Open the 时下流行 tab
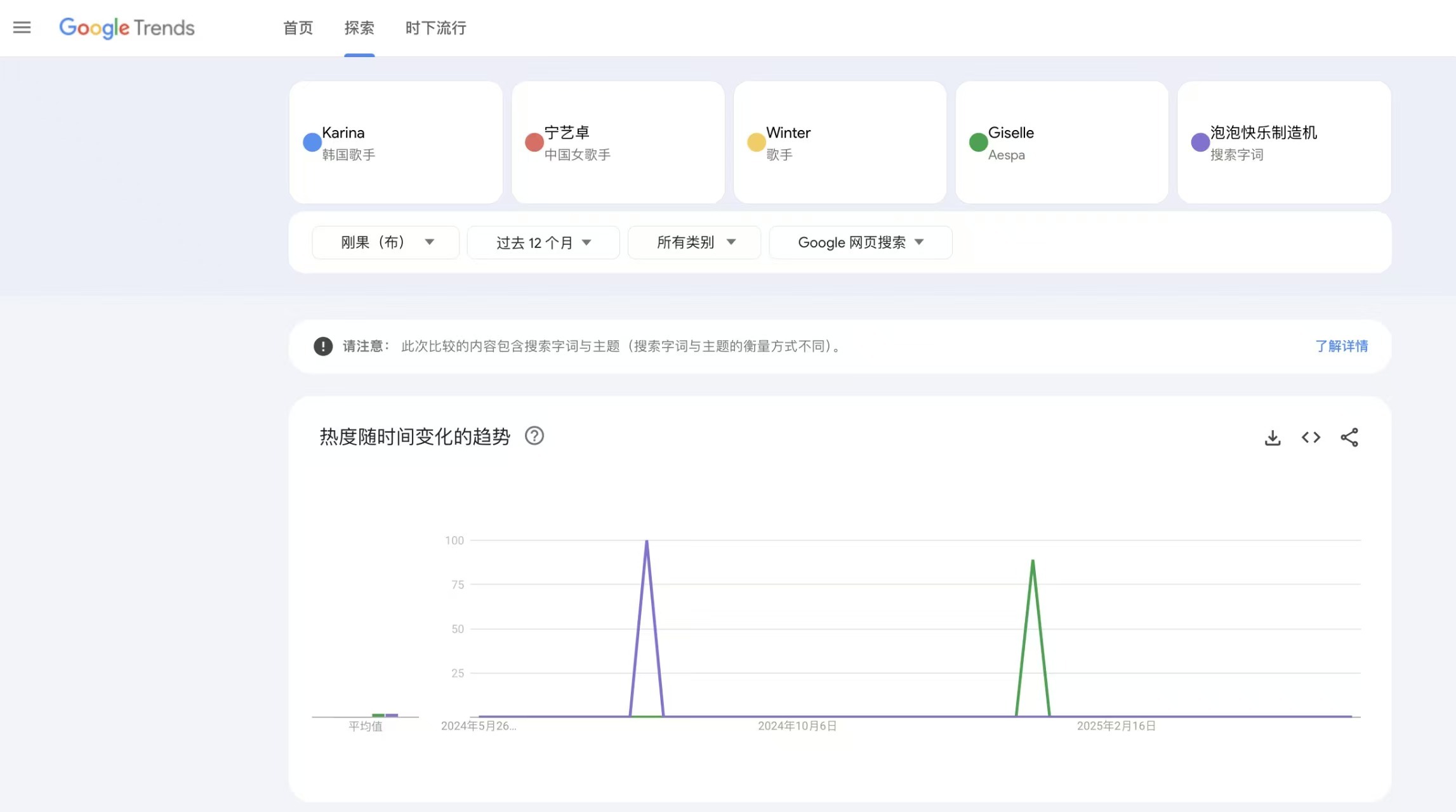 pos(436,28)
